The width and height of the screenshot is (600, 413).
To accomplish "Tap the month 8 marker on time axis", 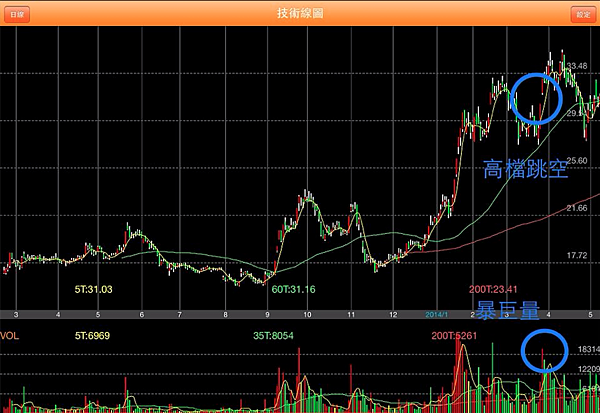I will (x=225, y=315).
